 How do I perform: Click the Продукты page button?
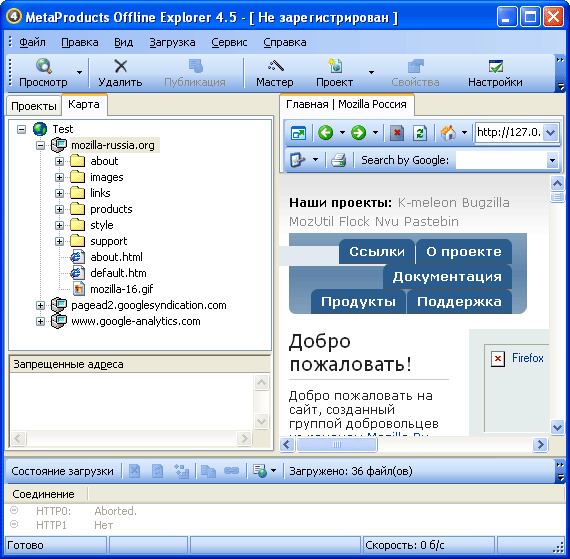pos(358,302)
